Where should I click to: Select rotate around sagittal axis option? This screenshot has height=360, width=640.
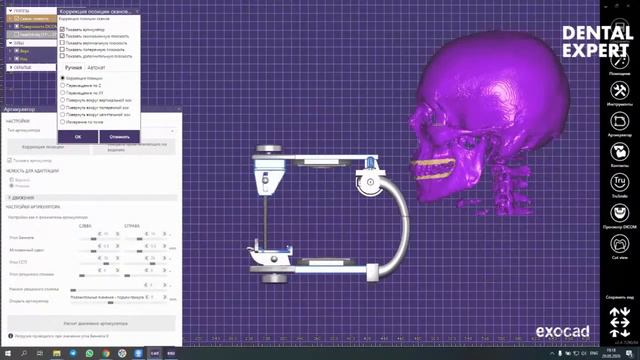click(62, 115)
